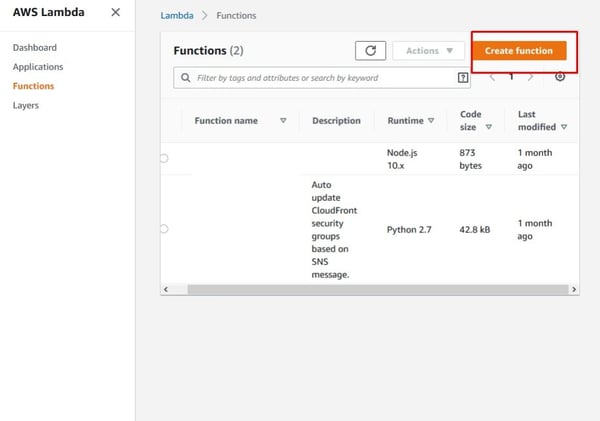Open Layers in the sidebar
600x421 pixels.
pos(26,105)
